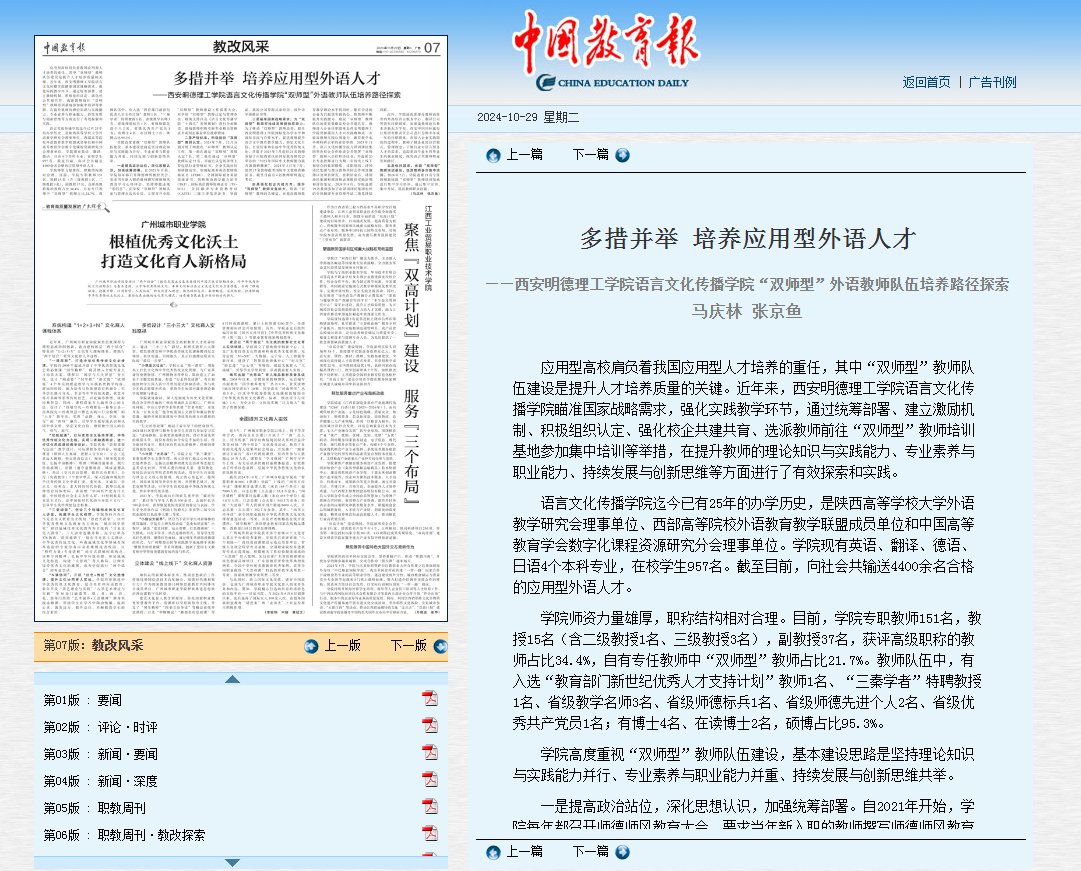Click 上一篇 text link below the article

coord(524,851)
